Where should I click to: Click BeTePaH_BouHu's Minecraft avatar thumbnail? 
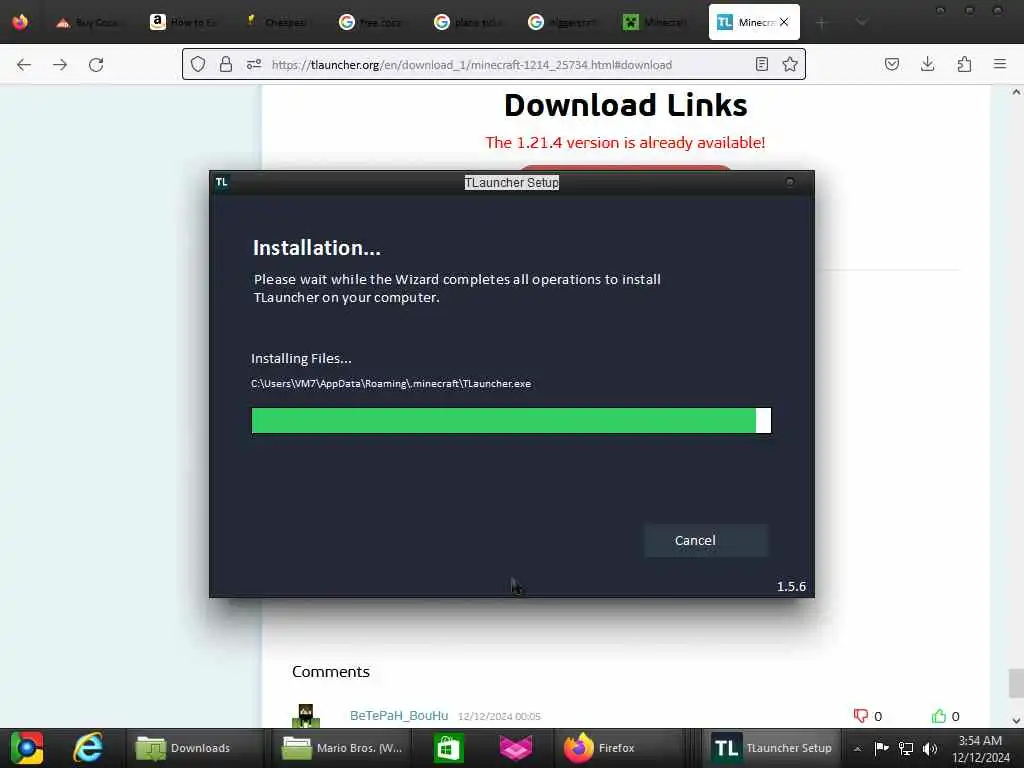pyautogui.click(x=306, y=716)
